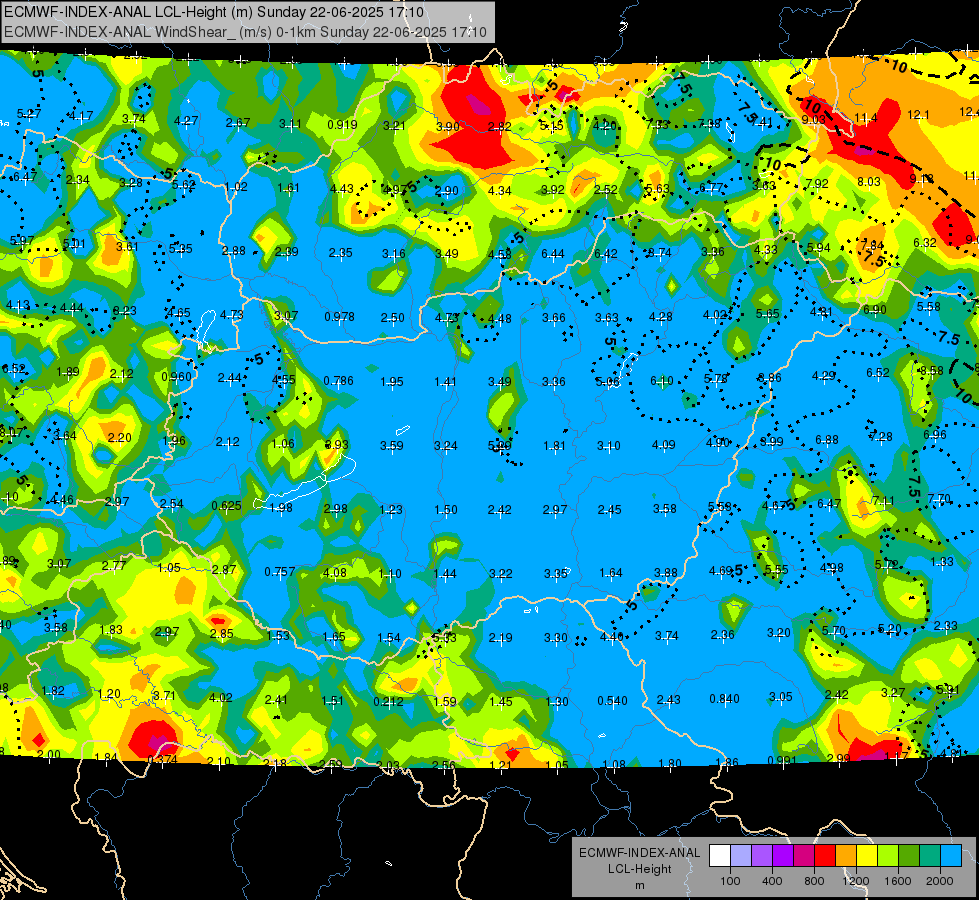Click the grid value '0.212'
This screenshot has width=979, height=900.
pos(388,702)
